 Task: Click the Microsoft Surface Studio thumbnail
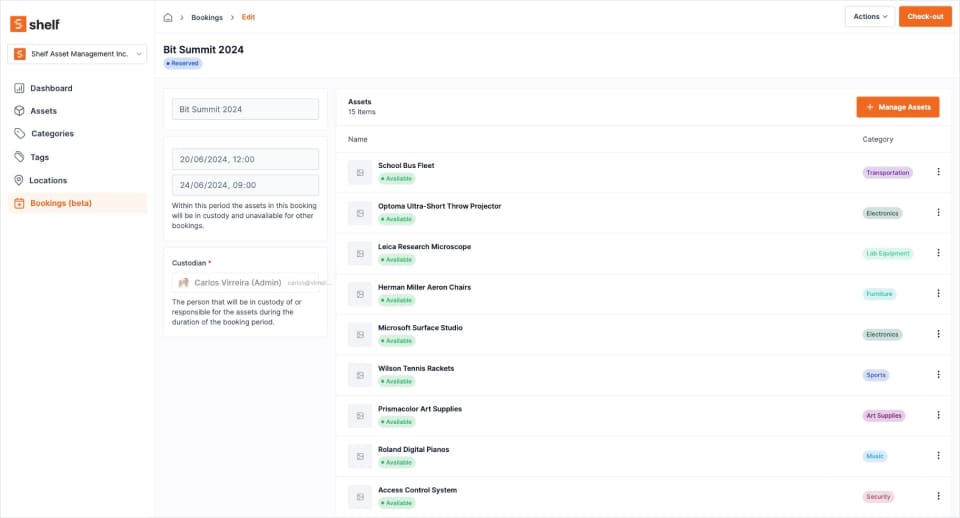pyautogui.click(x=360, y=334)
